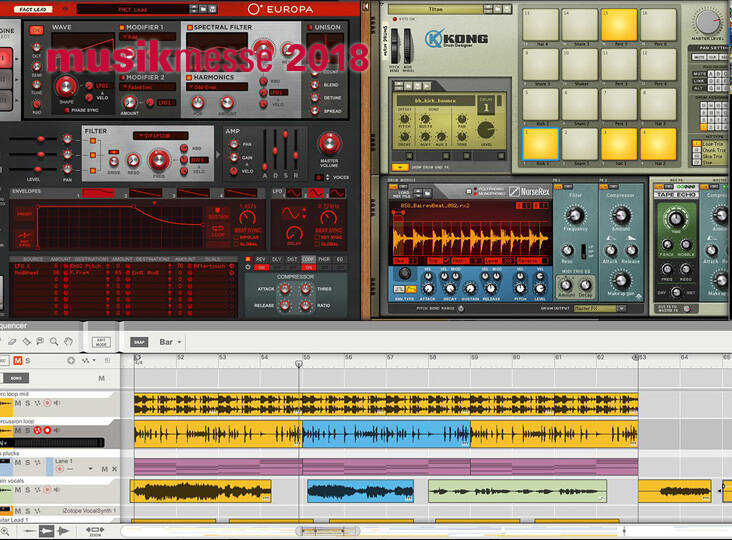Select the Magnify tool in the sequencer toolbar
Screen dimensions: 732x540
[x=54, y=342]
